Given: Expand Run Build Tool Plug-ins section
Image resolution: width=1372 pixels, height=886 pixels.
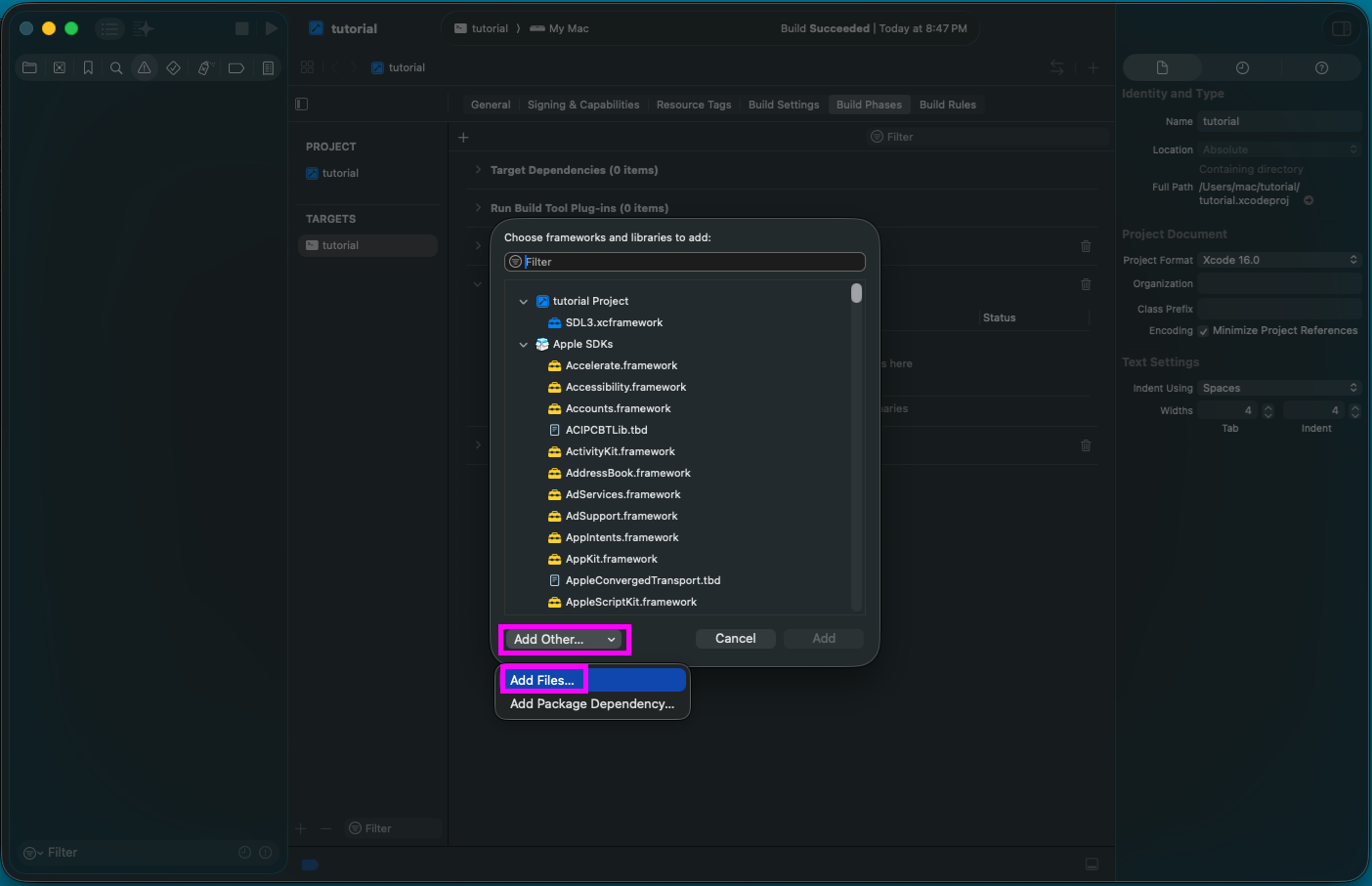Looking at the screenshot, I should (478, 208).
